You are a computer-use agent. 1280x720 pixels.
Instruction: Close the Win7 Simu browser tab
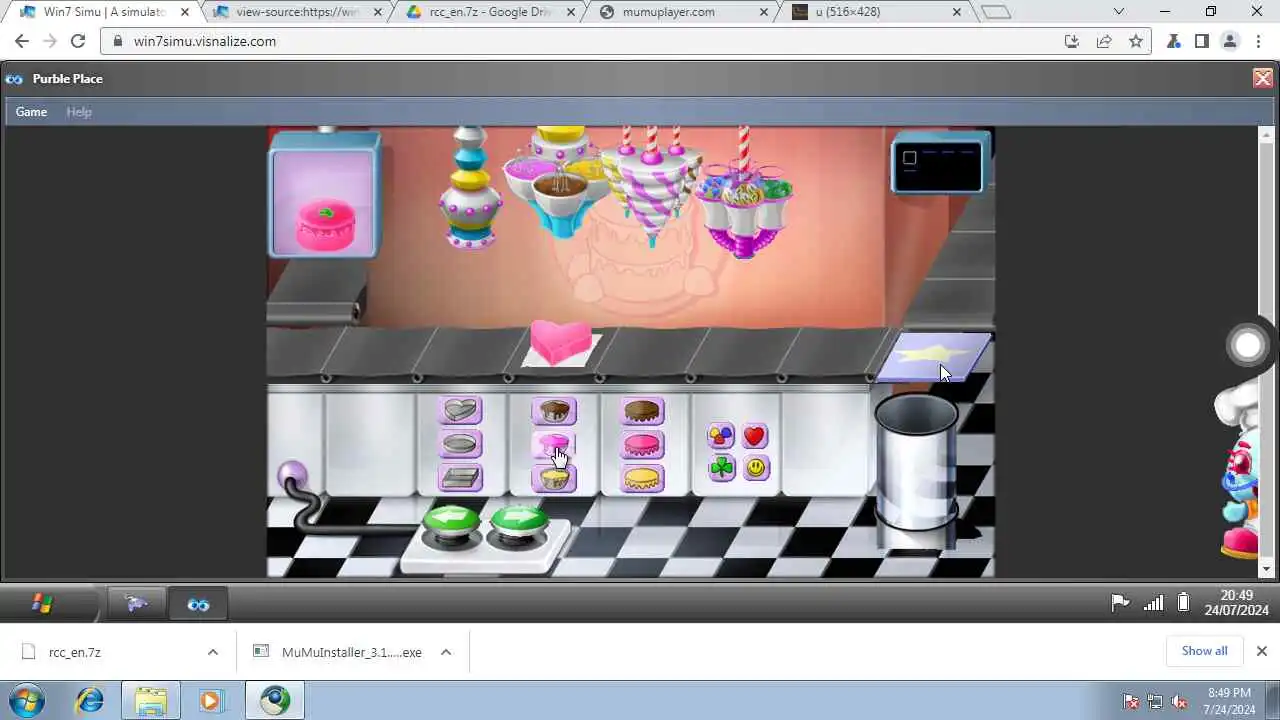point(185,12)
